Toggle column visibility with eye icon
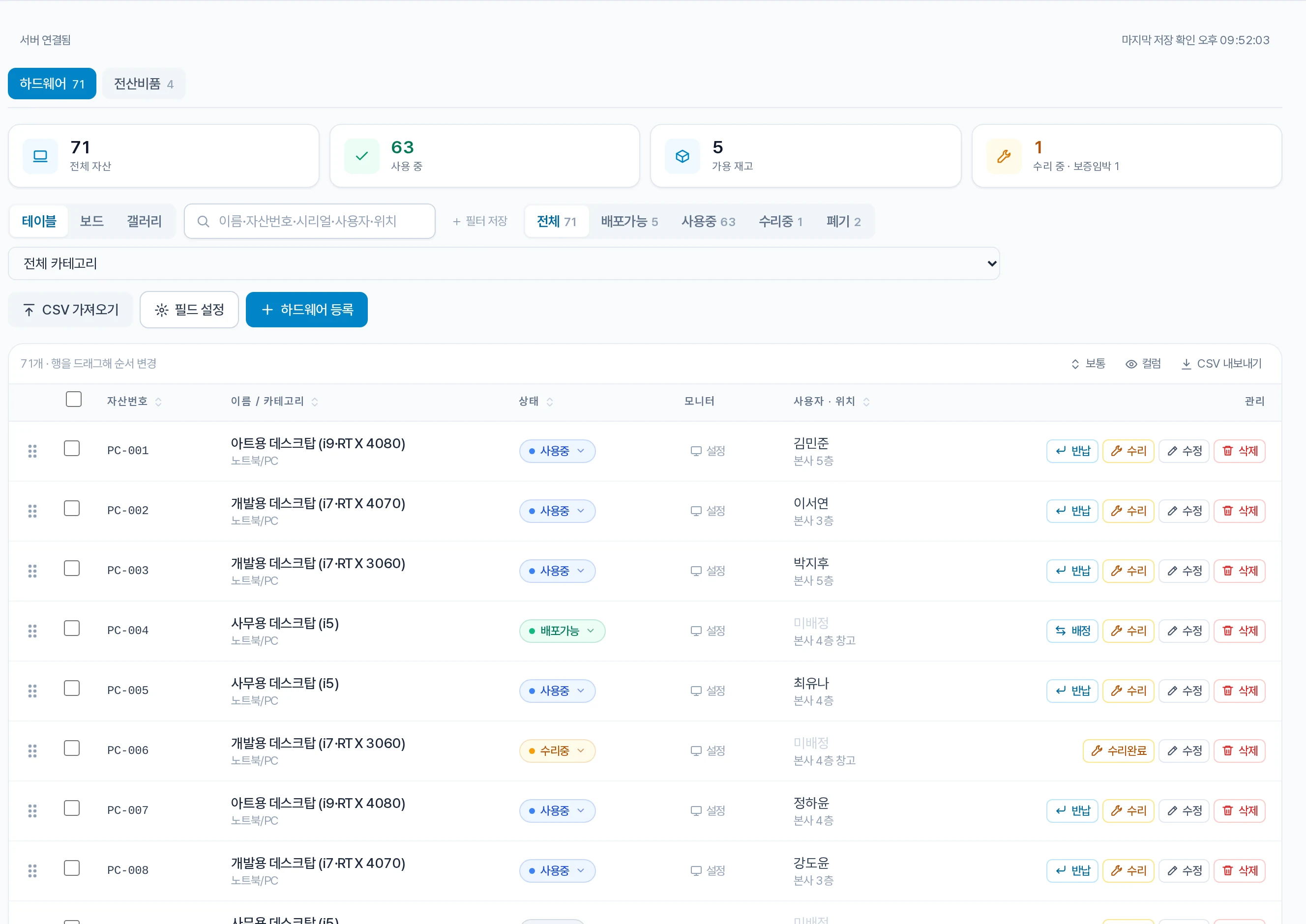Screen dimensions: 1306x924 click(x=1131, y=364)
